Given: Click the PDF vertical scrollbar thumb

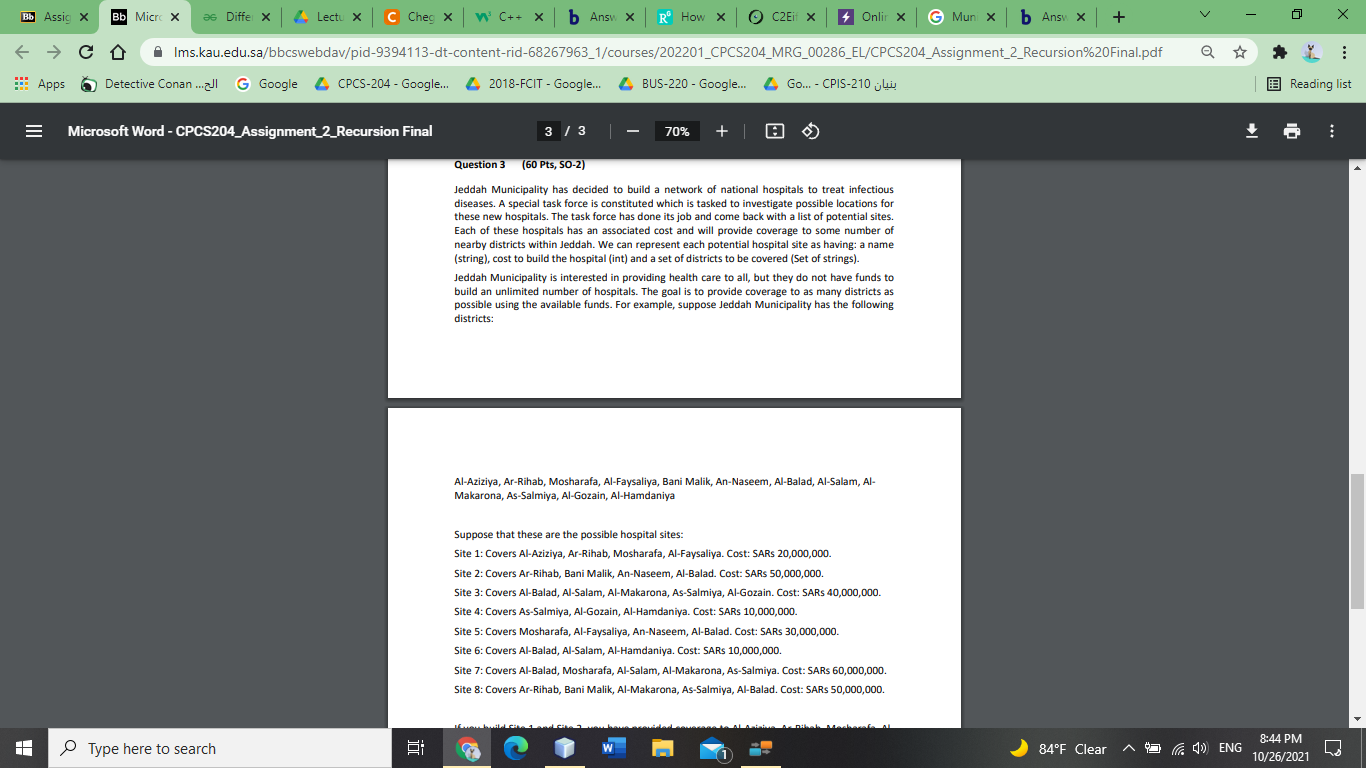Looking at the screenshot, I should tap(1358, 540).
